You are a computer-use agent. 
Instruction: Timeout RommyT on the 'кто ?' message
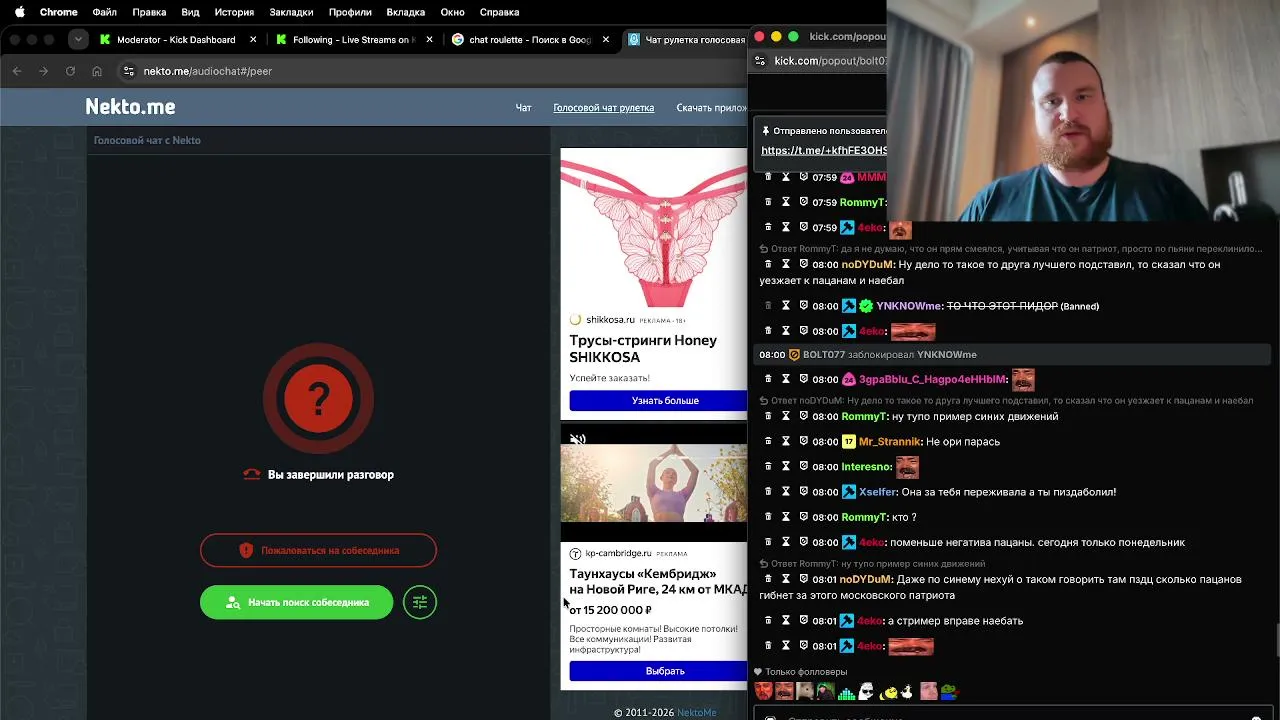786,517
